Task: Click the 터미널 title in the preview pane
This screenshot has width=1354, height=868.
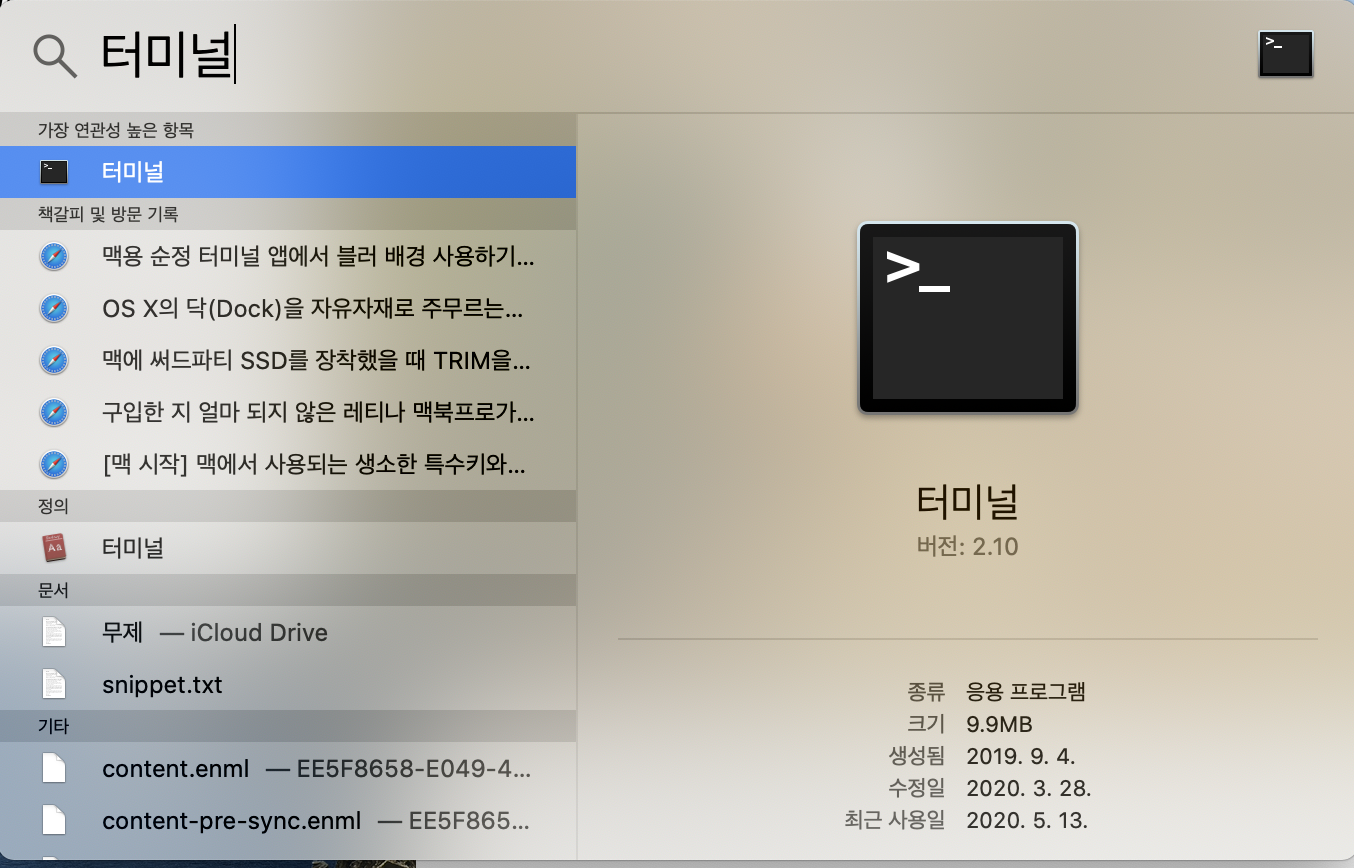Action: point(968,501)
